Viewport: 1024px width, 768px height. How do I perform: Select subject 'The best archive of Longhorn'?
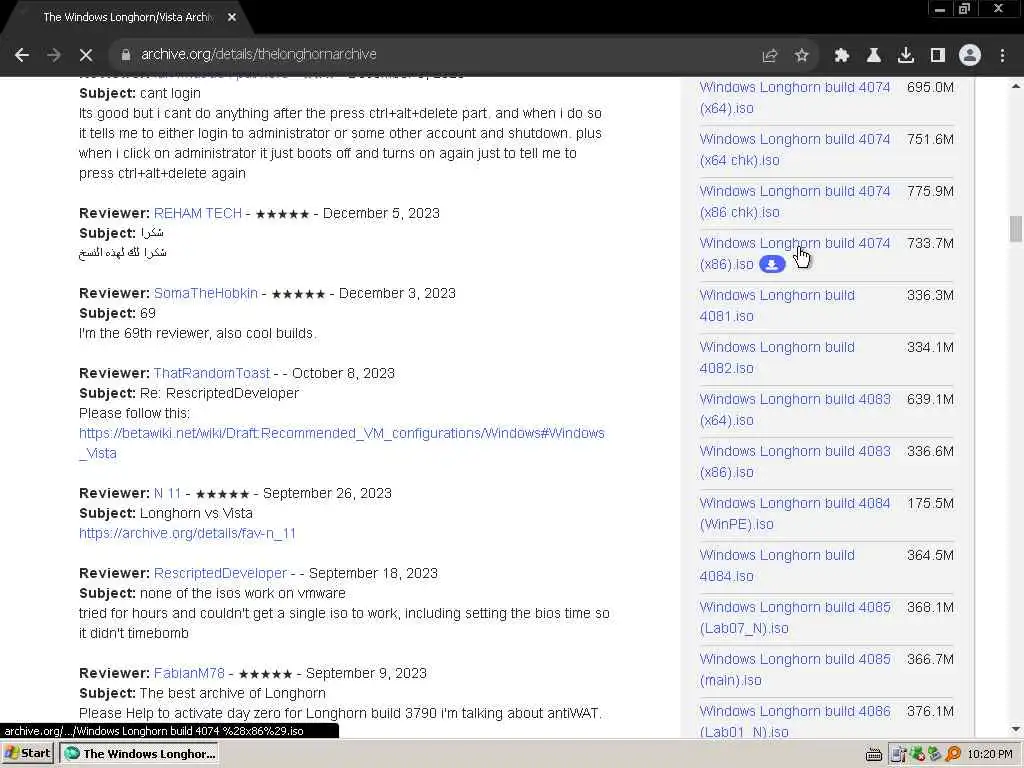tap(232, 694)
